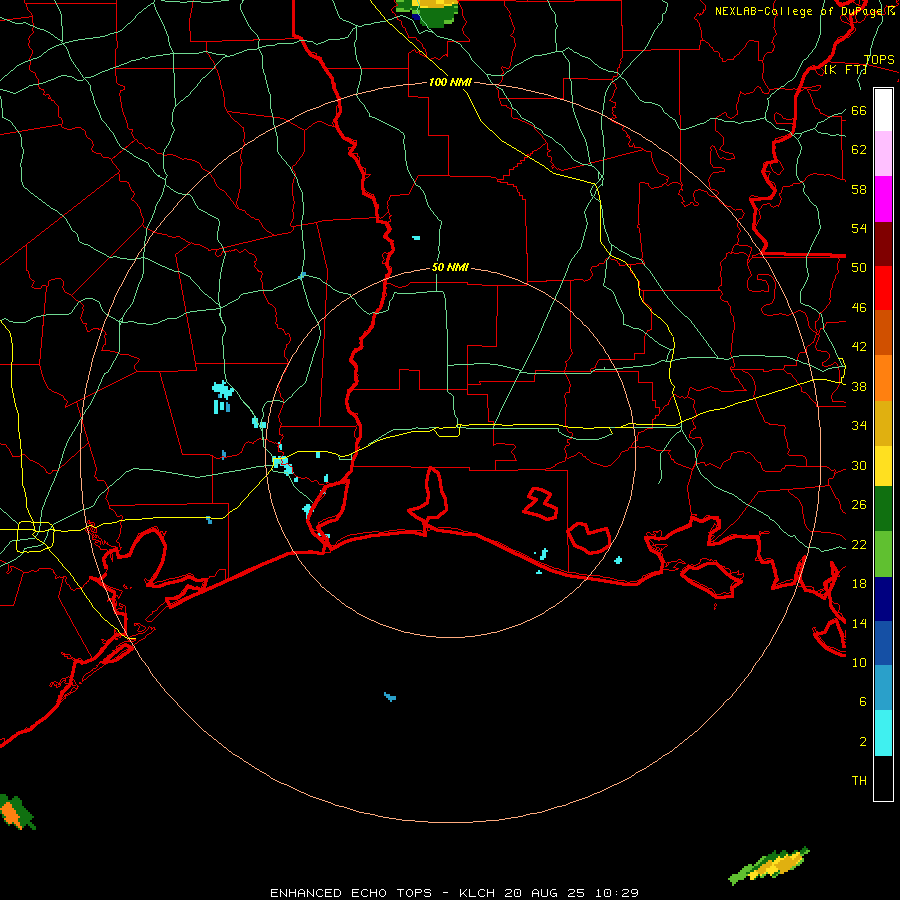Click the light pink 62 kft swatch
Screen dimensions: 900x900
[x=883, y=154]
